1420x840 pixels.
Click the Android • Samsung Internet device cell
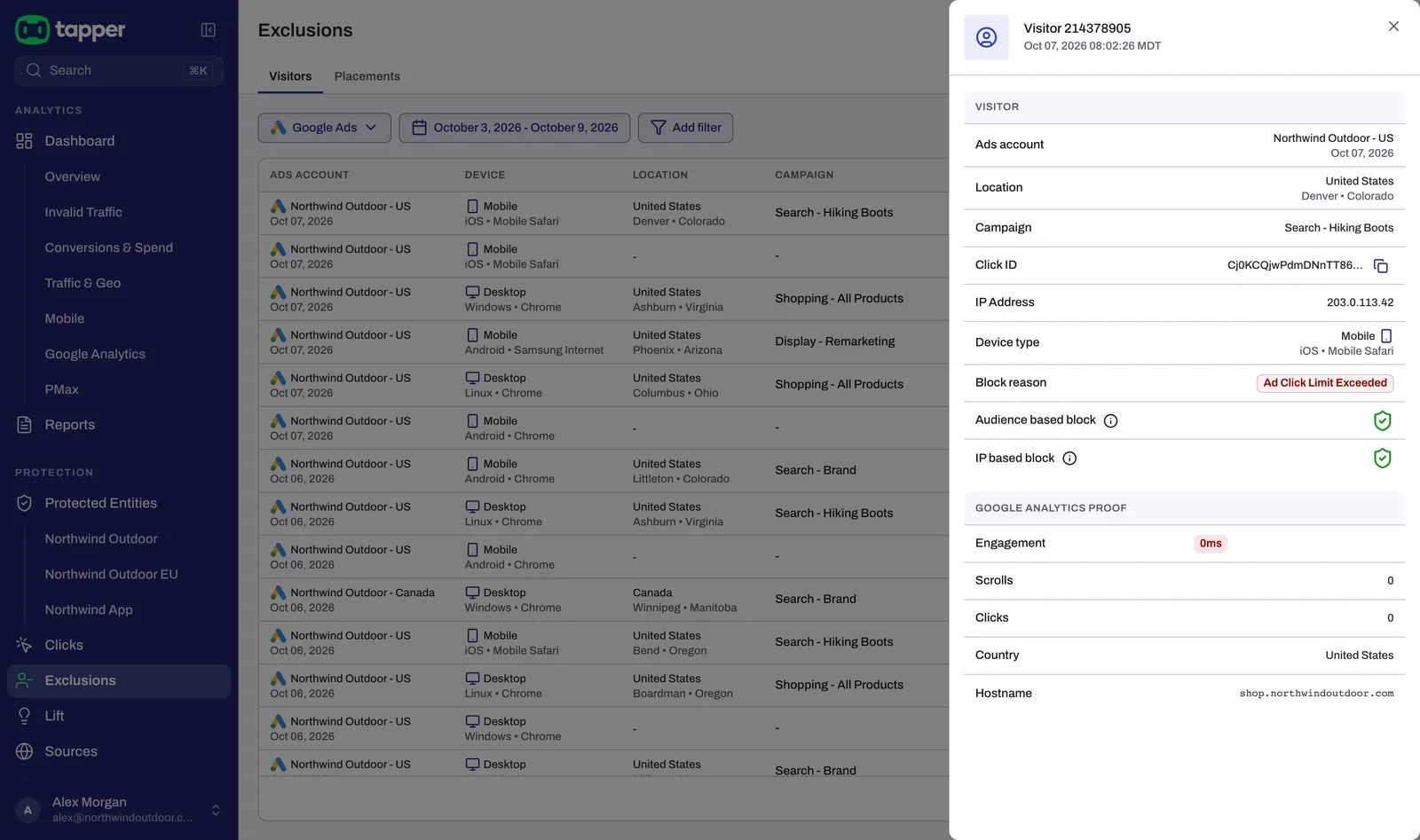click(534, 350)
